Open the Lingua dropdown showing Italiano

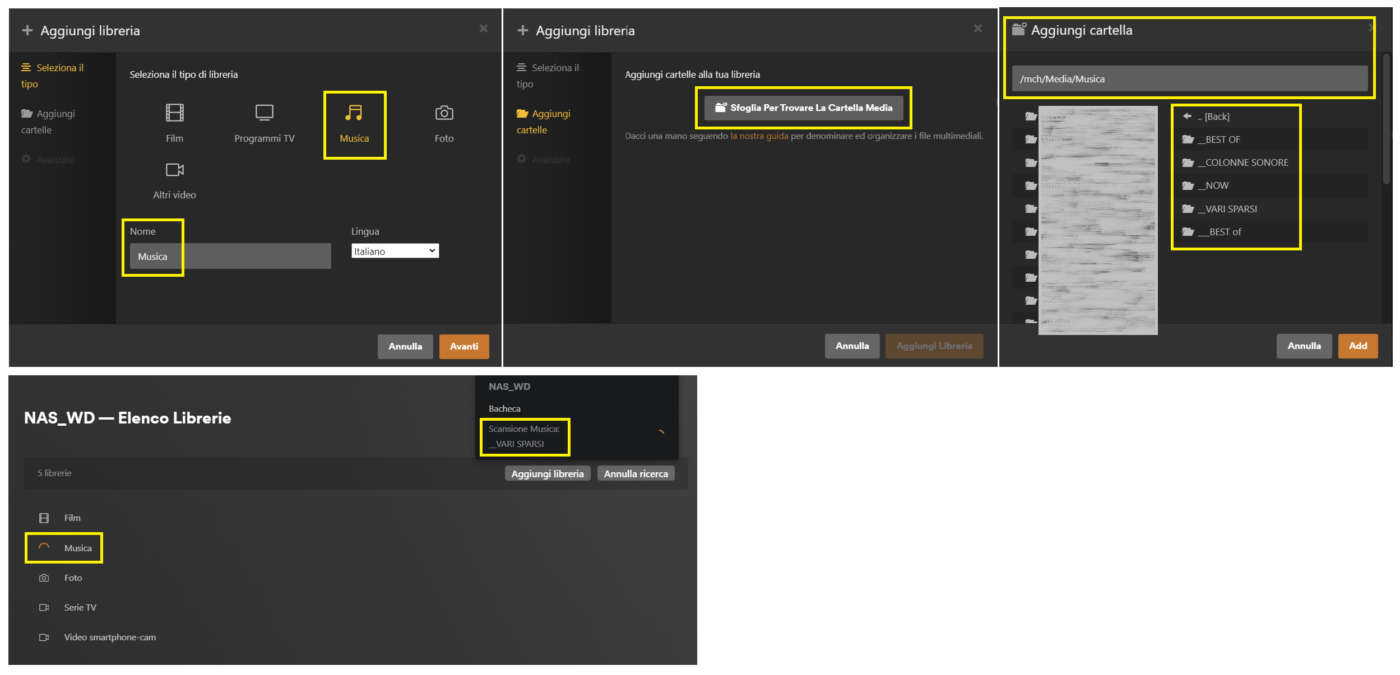[395, 251]
